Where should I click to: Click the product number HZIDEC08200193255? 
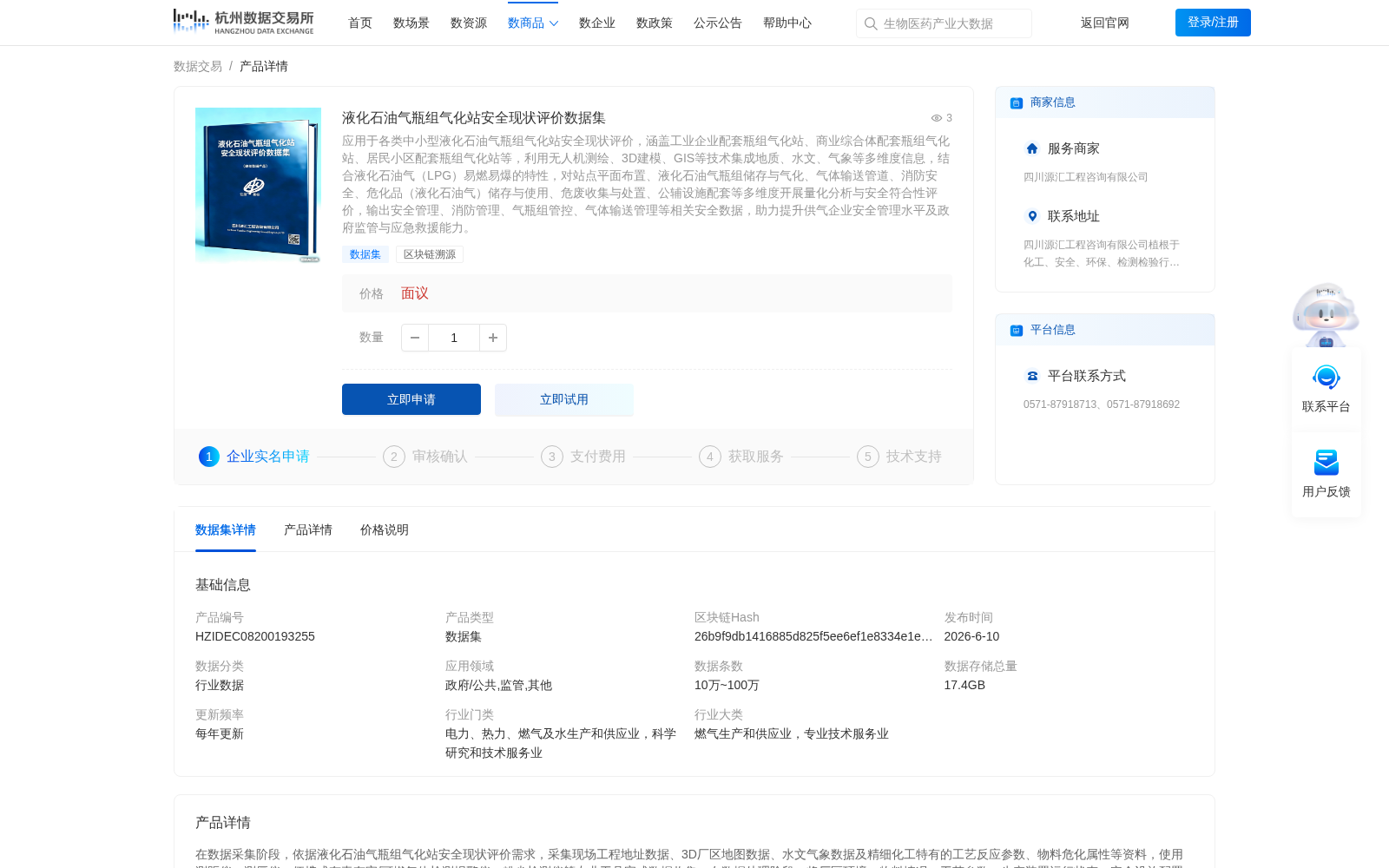click(255, 636)
